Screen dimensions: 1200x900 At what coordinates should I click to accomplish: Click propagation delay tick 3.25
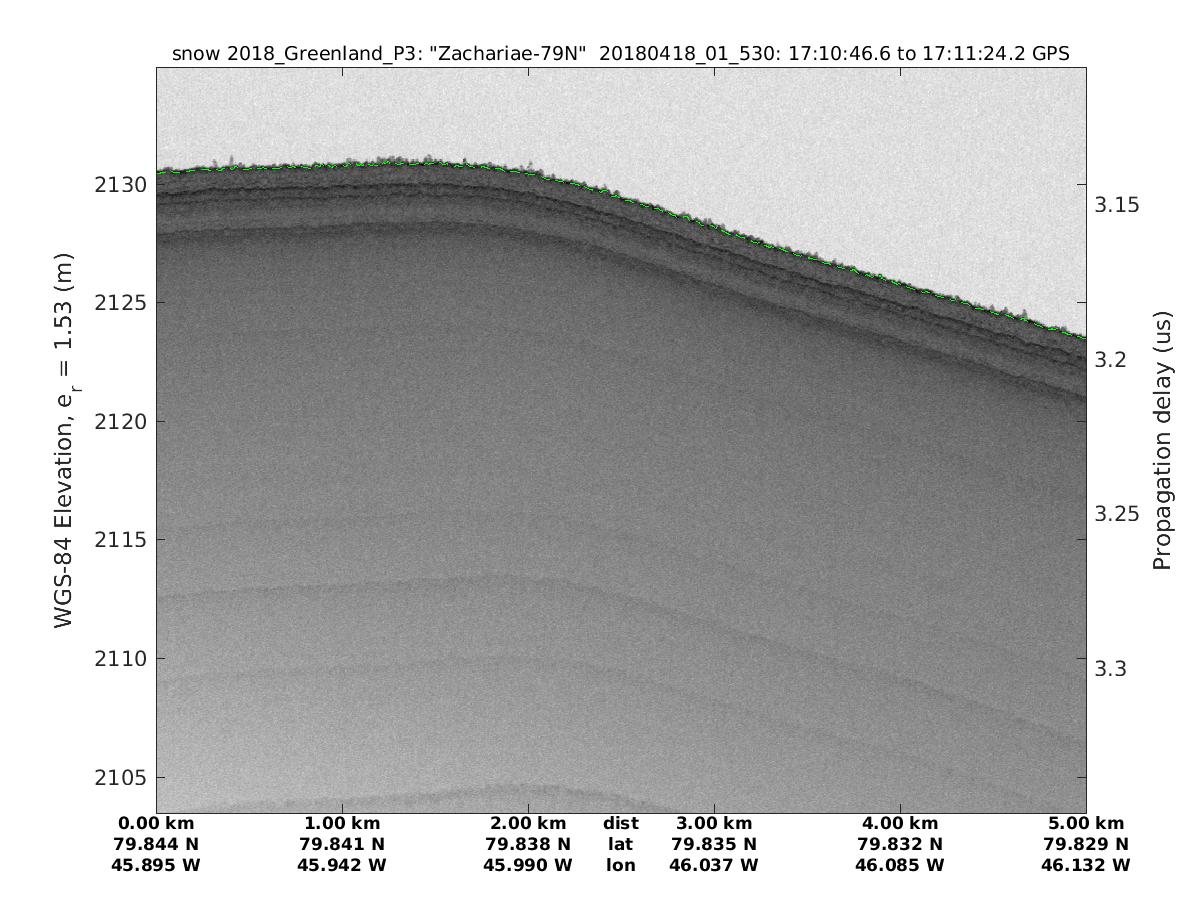coord(1117,513)
